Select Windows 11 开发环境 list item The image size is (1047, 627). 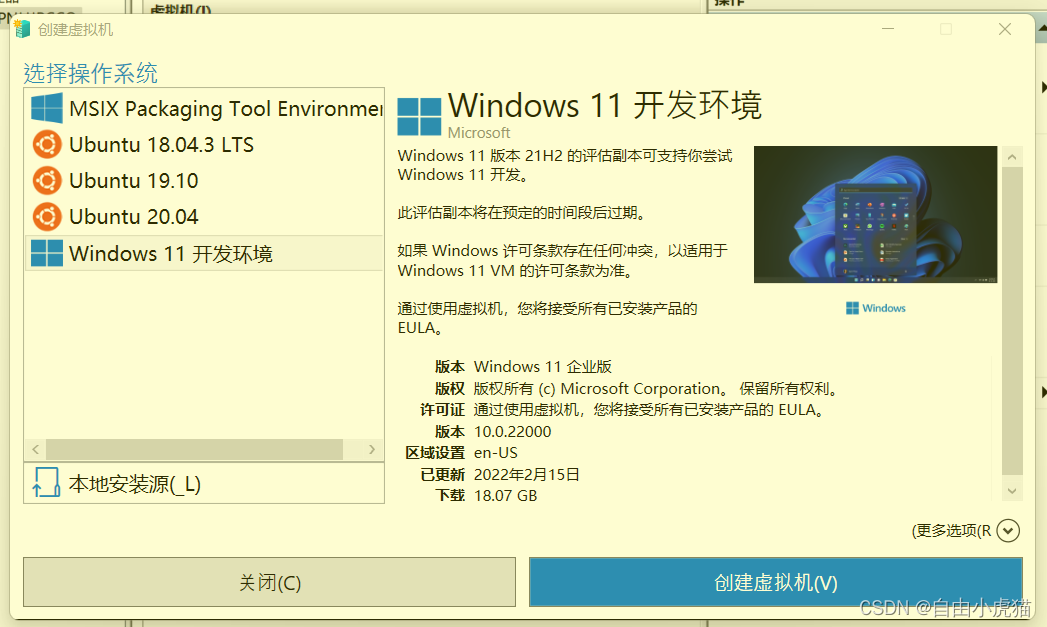click(x=204, y=253)
